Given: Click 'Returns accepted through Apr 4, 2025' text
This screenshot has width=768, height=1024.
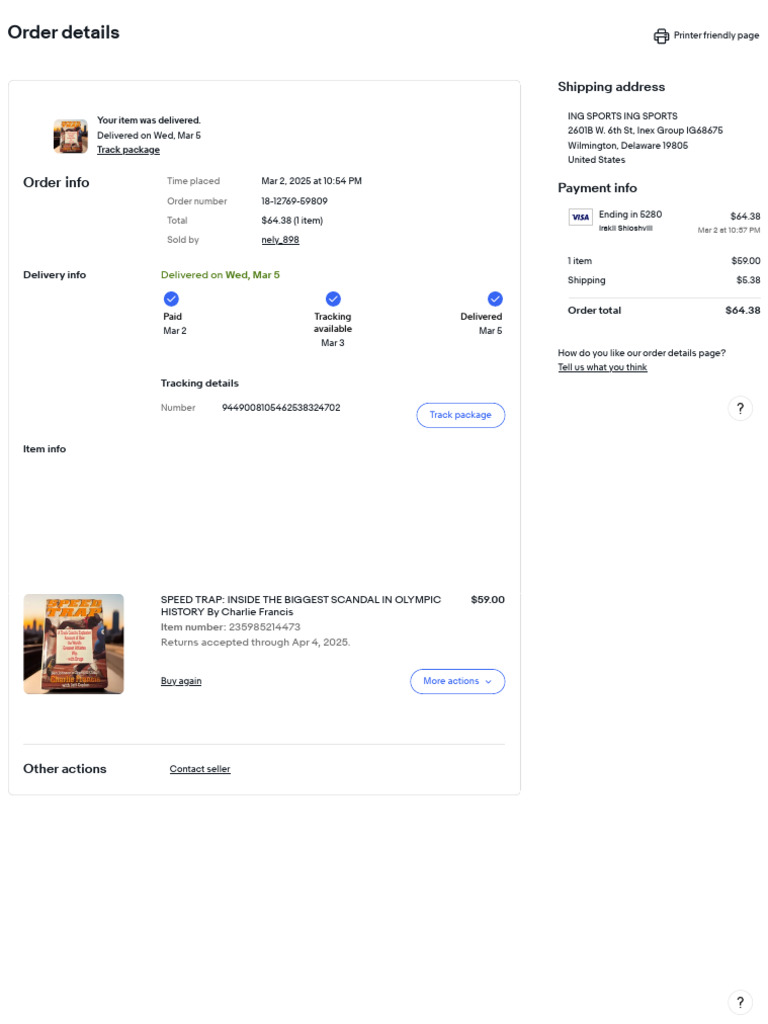Looking at the screenshot, I should [255, 643].
